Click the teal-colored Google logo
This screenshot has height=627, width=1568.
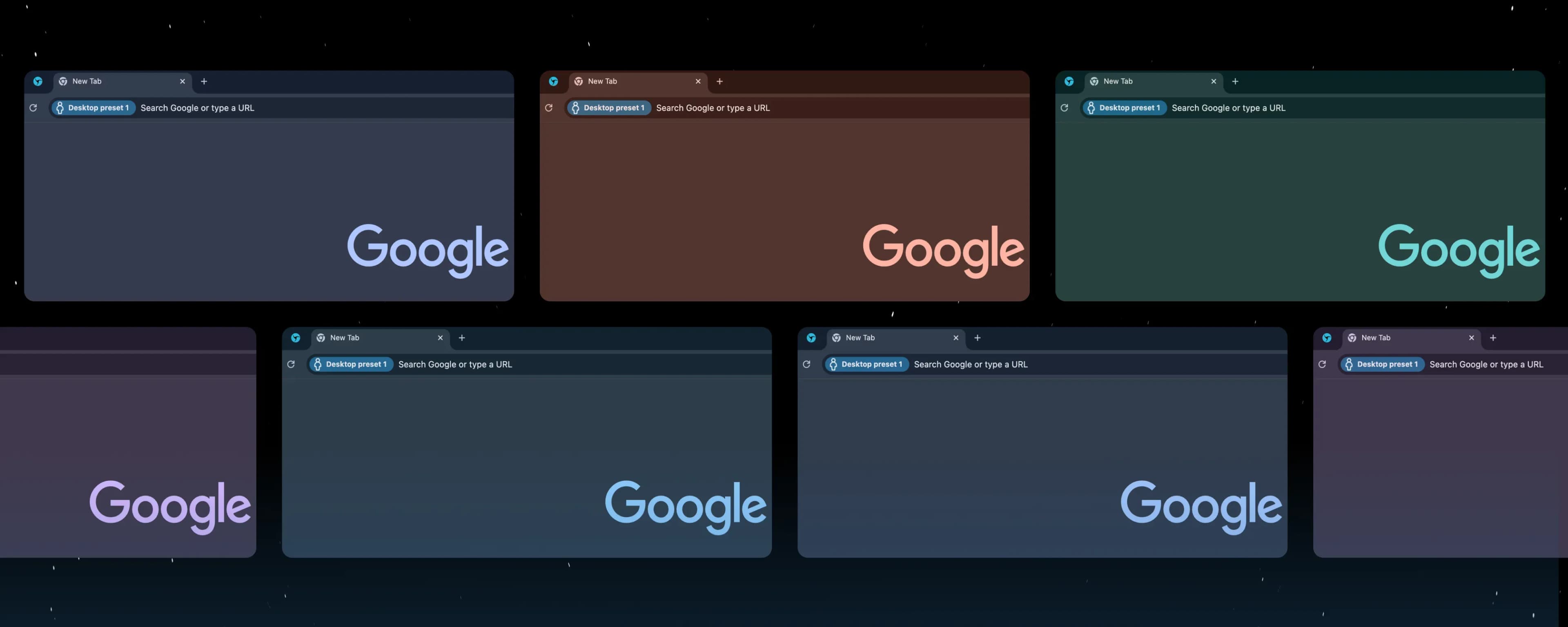pyautogui.click(x=1459, y=249)
